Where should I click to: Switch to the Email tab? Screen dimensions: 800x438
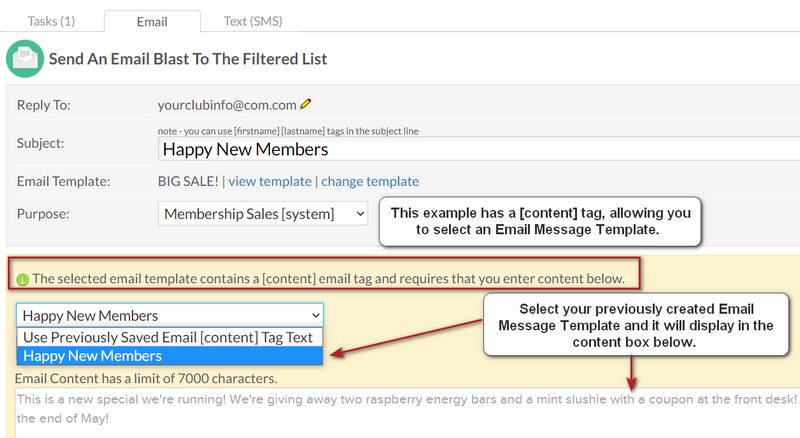pyautogui.click(x=152, y=22)
